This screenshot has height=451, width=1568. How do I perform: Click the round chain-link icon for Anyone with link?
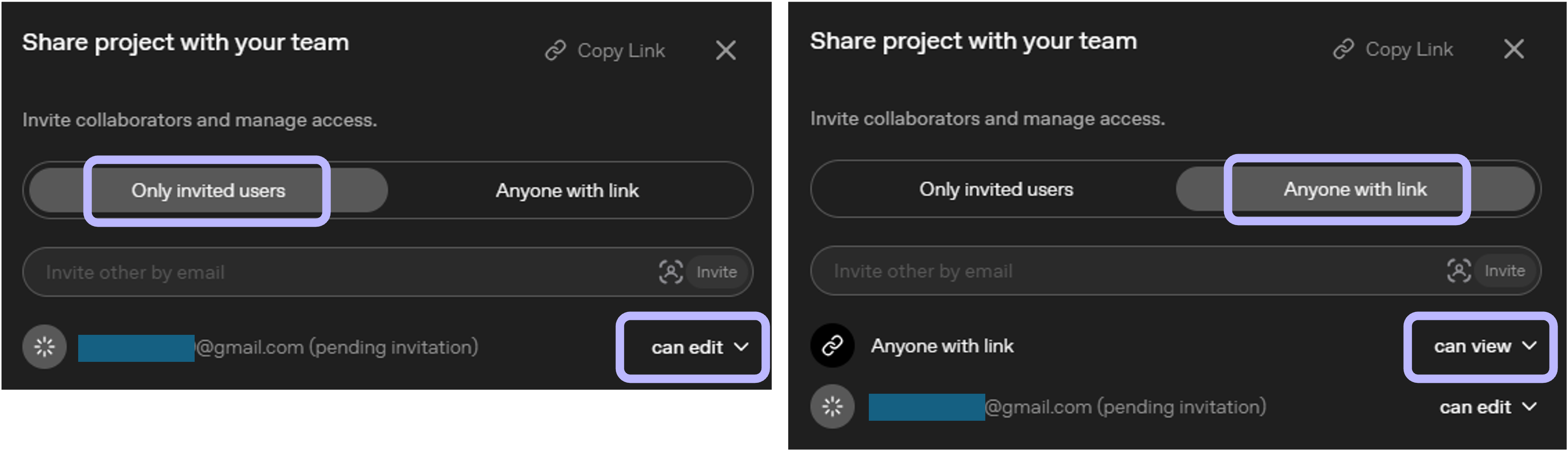click(x=832, y=346)
